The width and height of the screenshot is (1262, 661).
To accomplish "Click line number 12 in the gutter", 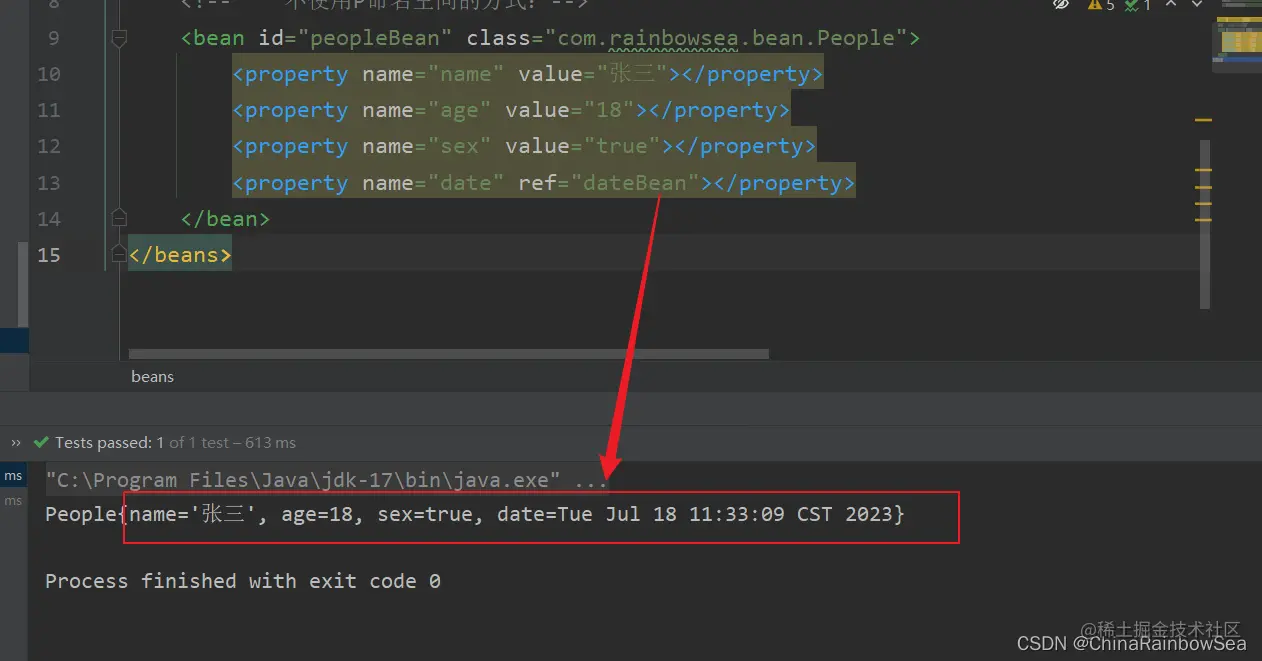I will tap(48, 147).
